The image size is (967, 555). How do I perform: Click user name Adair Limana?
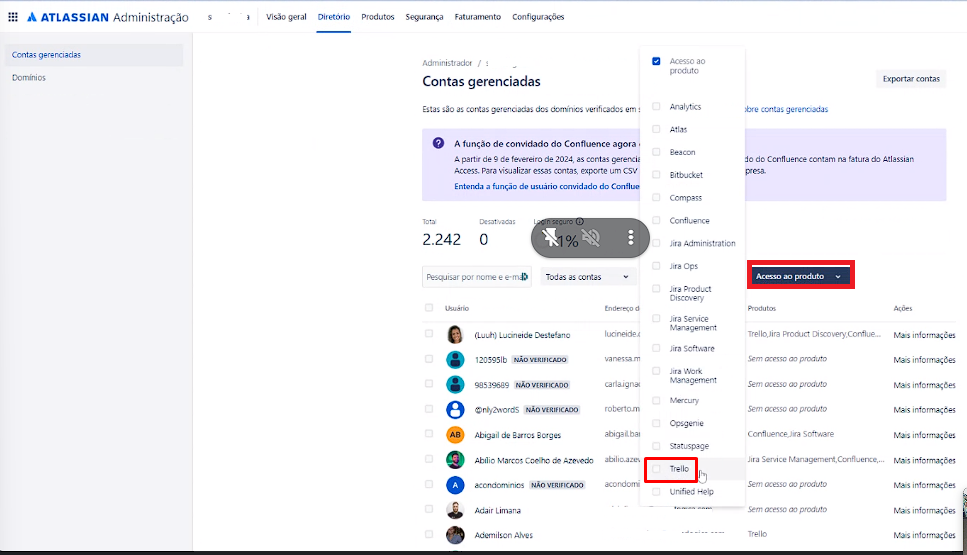pos(497,511)
